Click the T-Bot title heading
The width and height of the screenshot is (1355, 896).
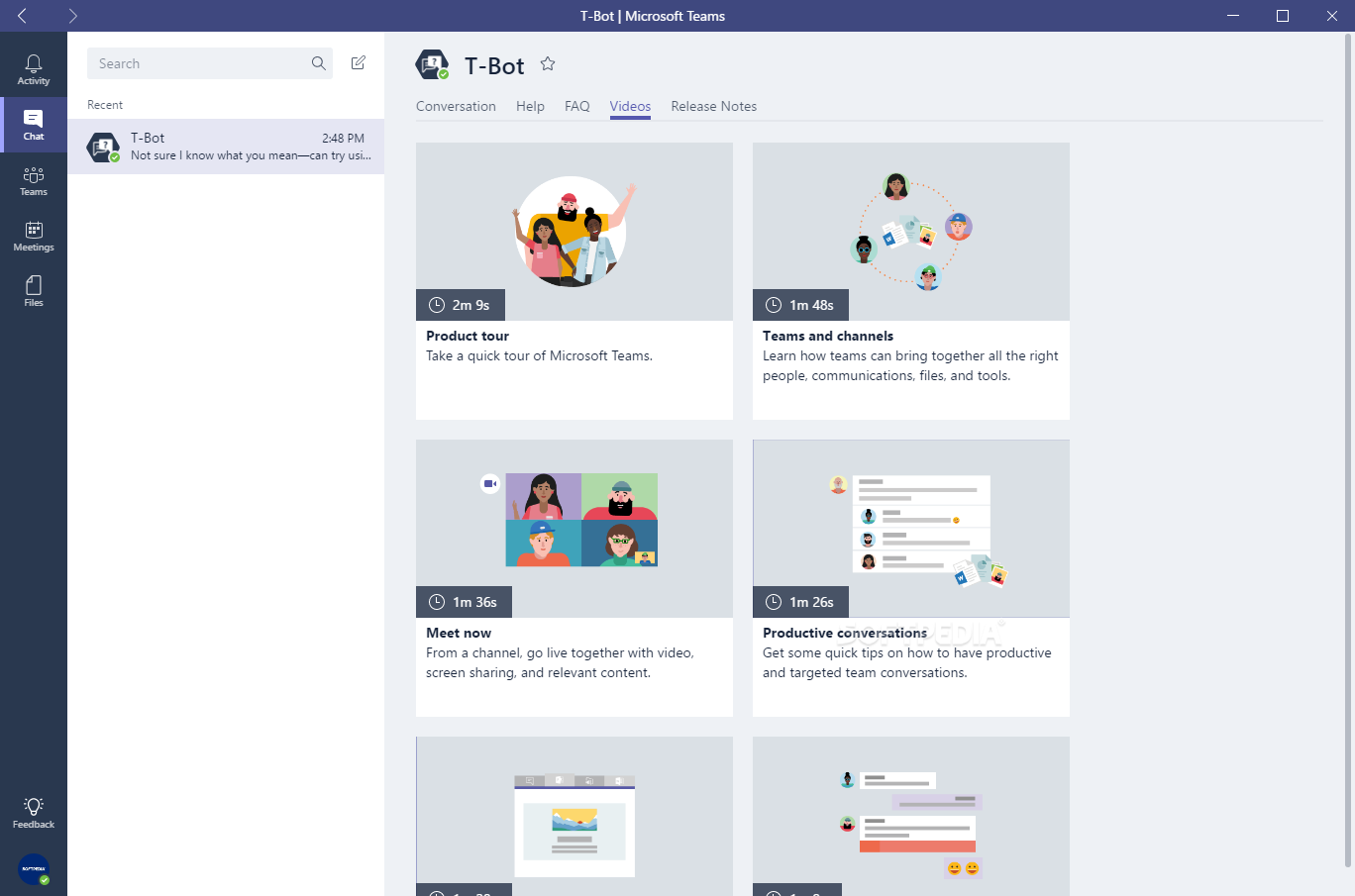click(494, 65)
